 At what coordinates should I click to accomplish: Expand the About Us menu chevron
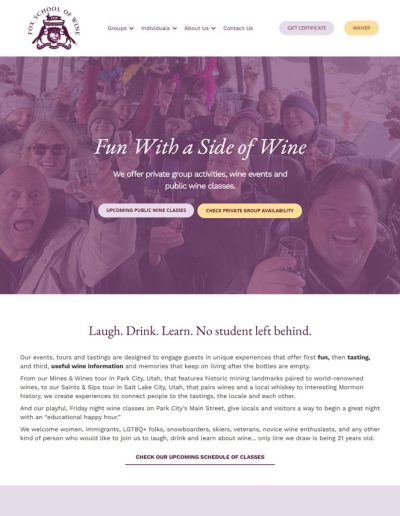pos(213,28)
